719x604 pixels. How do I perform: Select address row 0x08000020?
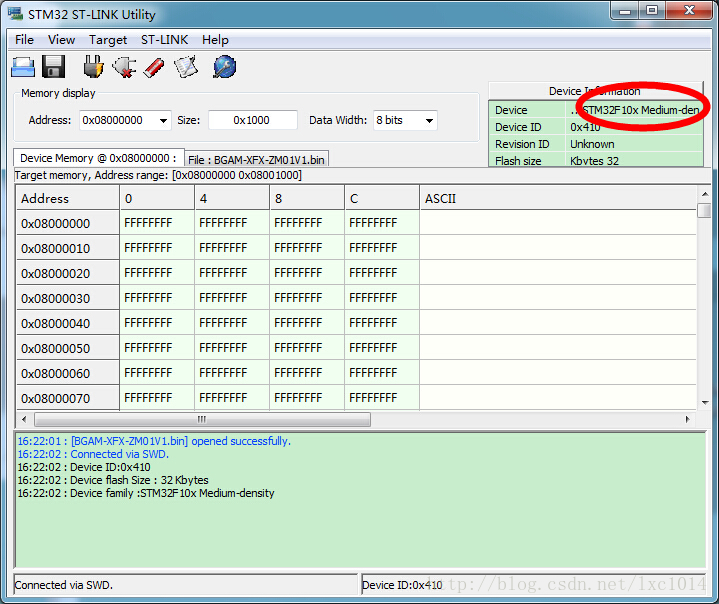(x=68, y=273)
